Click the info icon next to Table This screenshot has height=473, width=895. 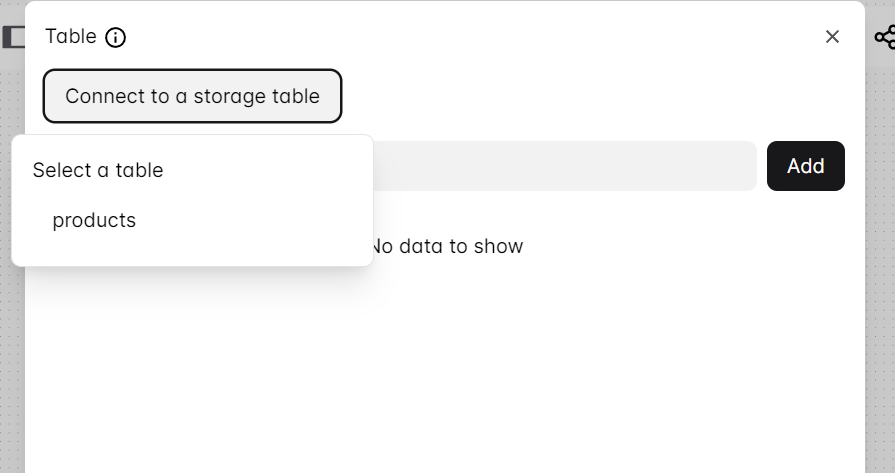(x=116, y=38)
